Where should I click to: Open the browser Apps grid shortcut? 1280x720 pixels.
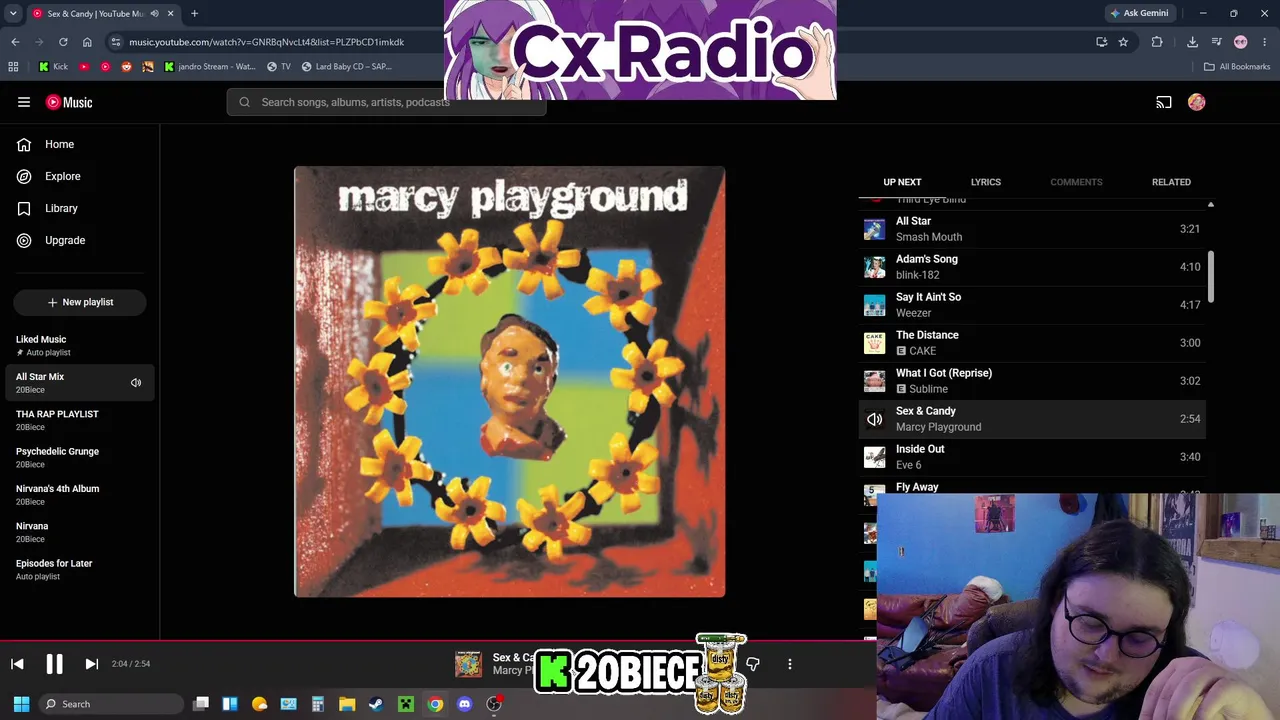pyautogui.click(x=13, y=67)
